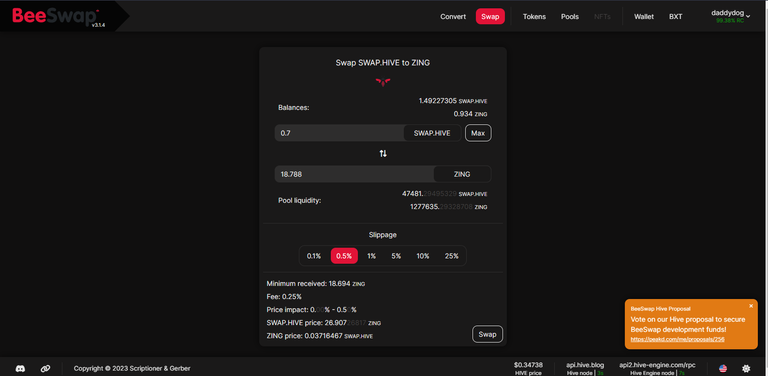Screen dimensions: 768x376
Task: Click the US flag language icon
Action: (722, 368)
